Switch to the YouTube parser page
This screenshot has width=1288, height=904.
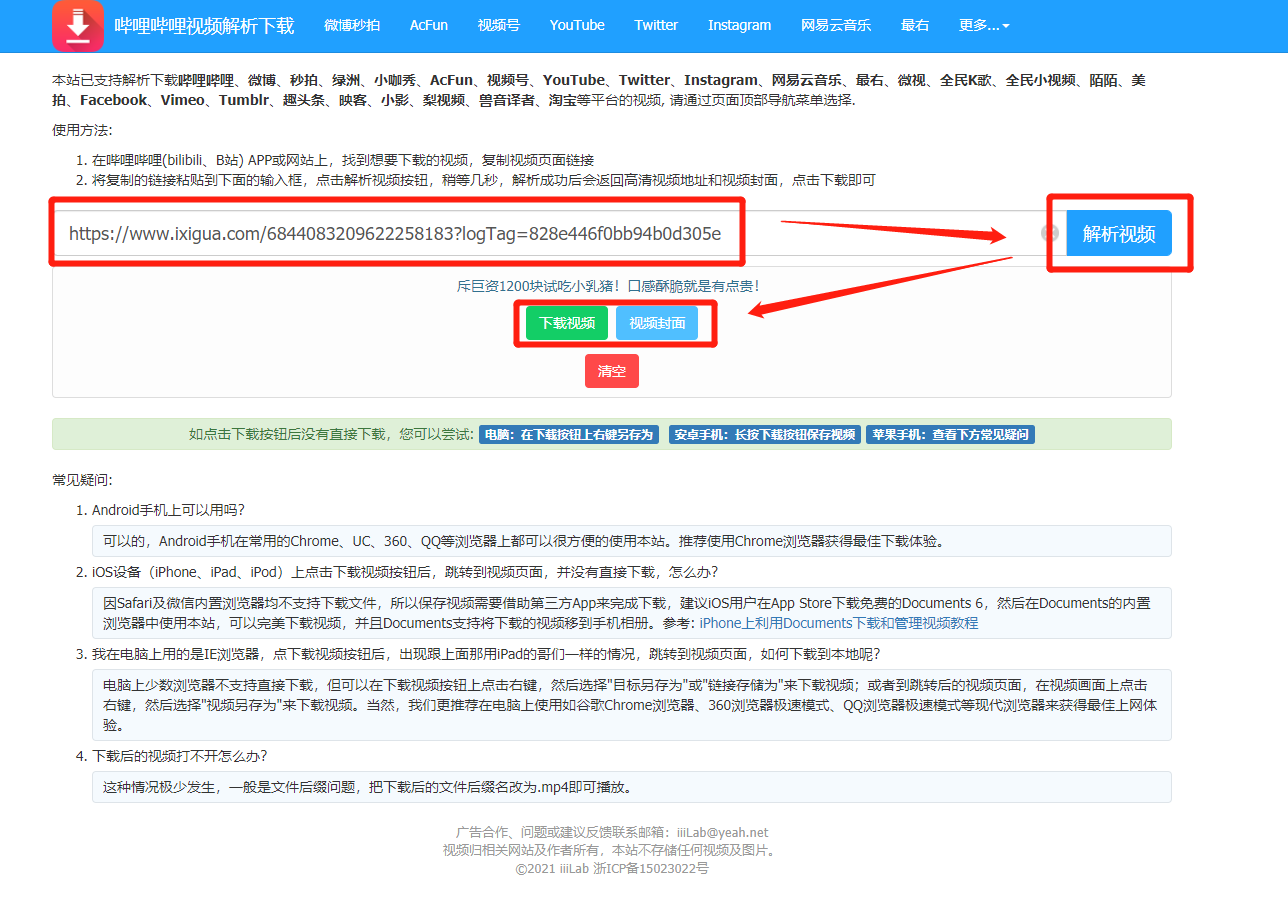[577, 26]
